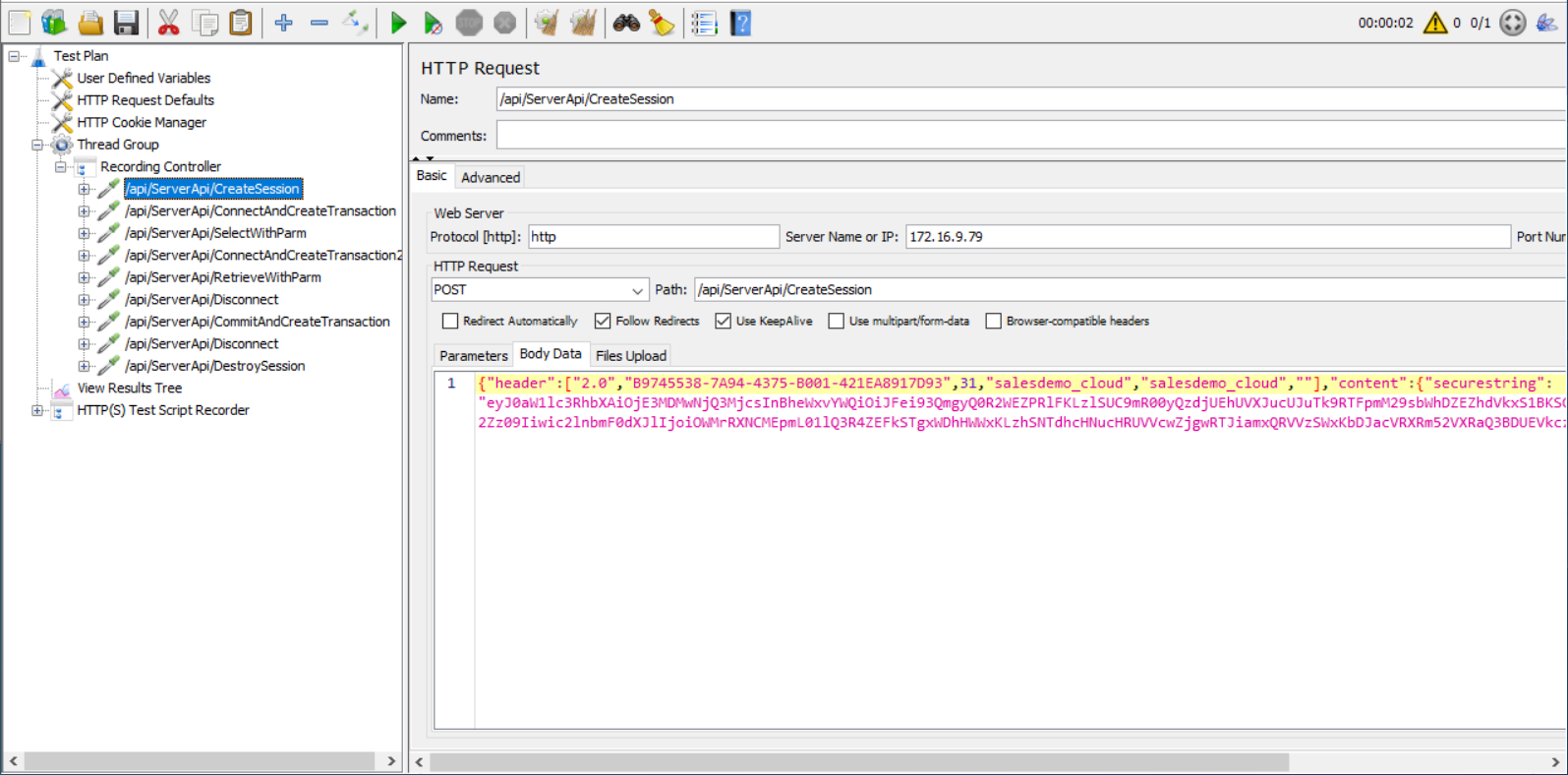Click Start no pauses toolbar icon
The width and height of the screenshot is (1568, 775).
433,23
